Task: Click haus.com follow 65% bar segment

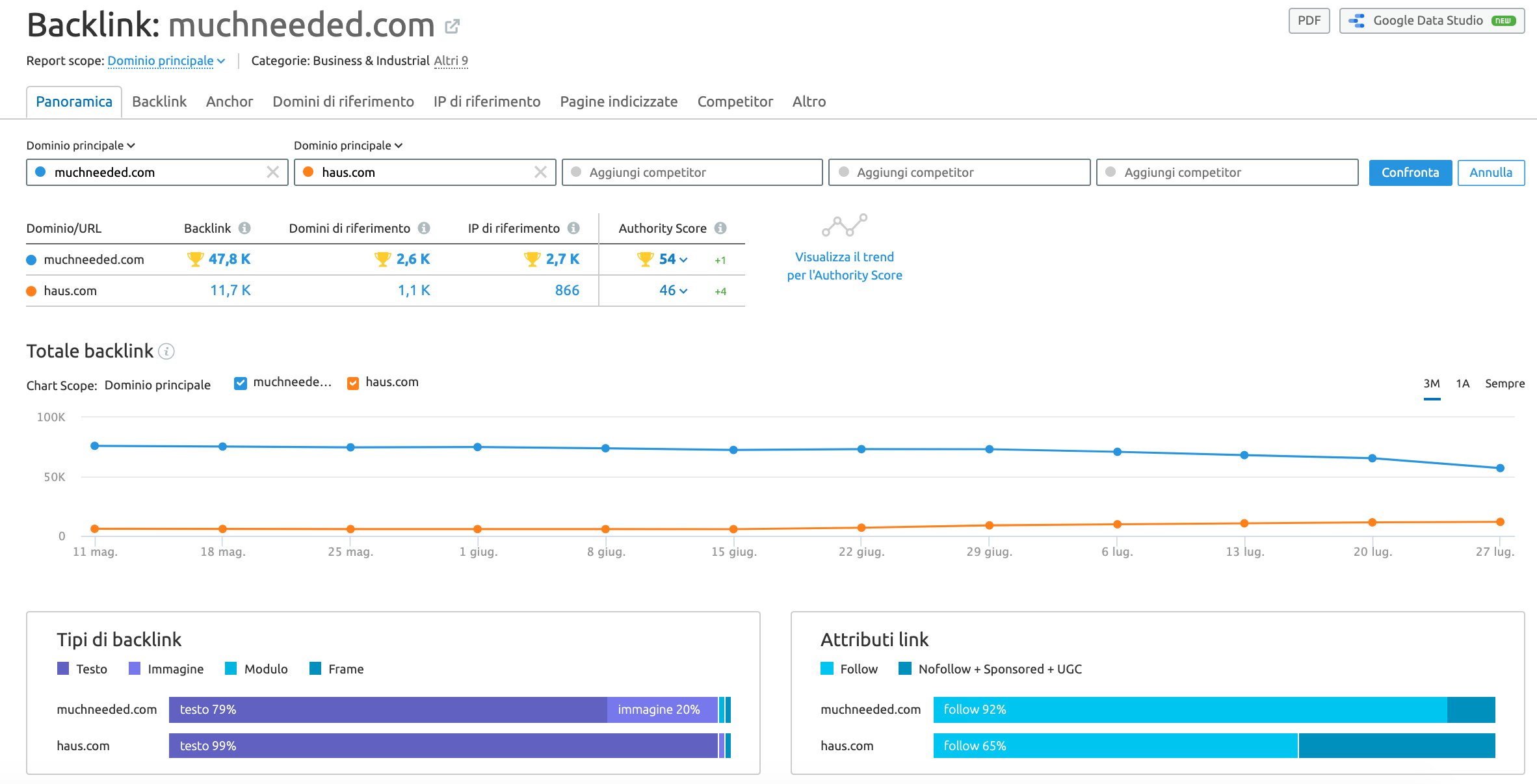Action: coord(1116,746)
